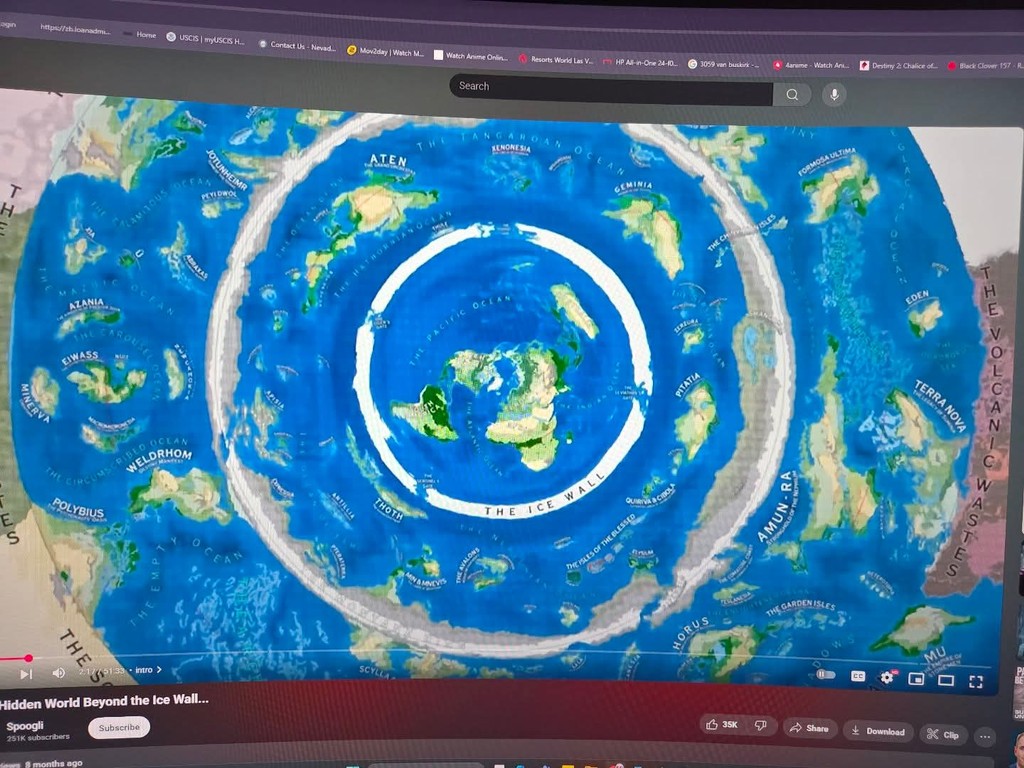This screenshot has width=1024, height=768.
Task: Mute the video volume
Action: [59, 672]
